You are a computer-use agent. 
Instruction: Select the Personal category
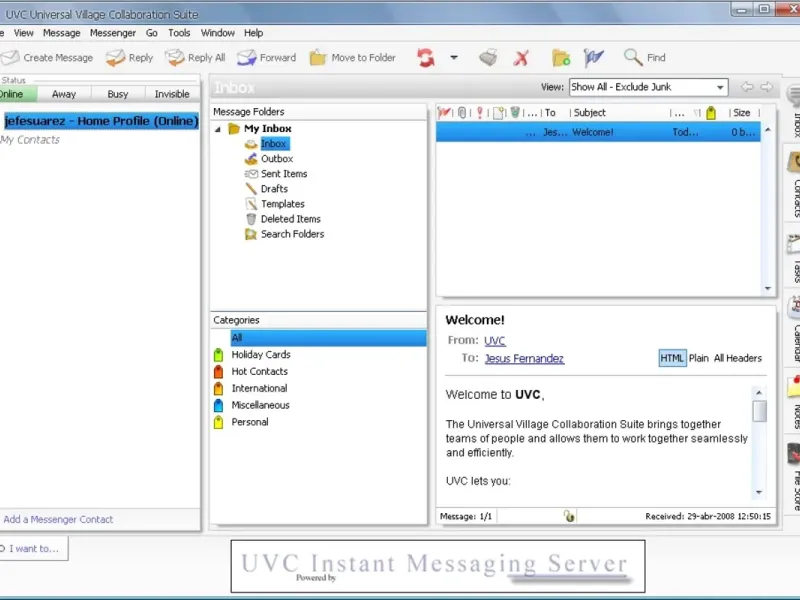[x=250, y=422]
